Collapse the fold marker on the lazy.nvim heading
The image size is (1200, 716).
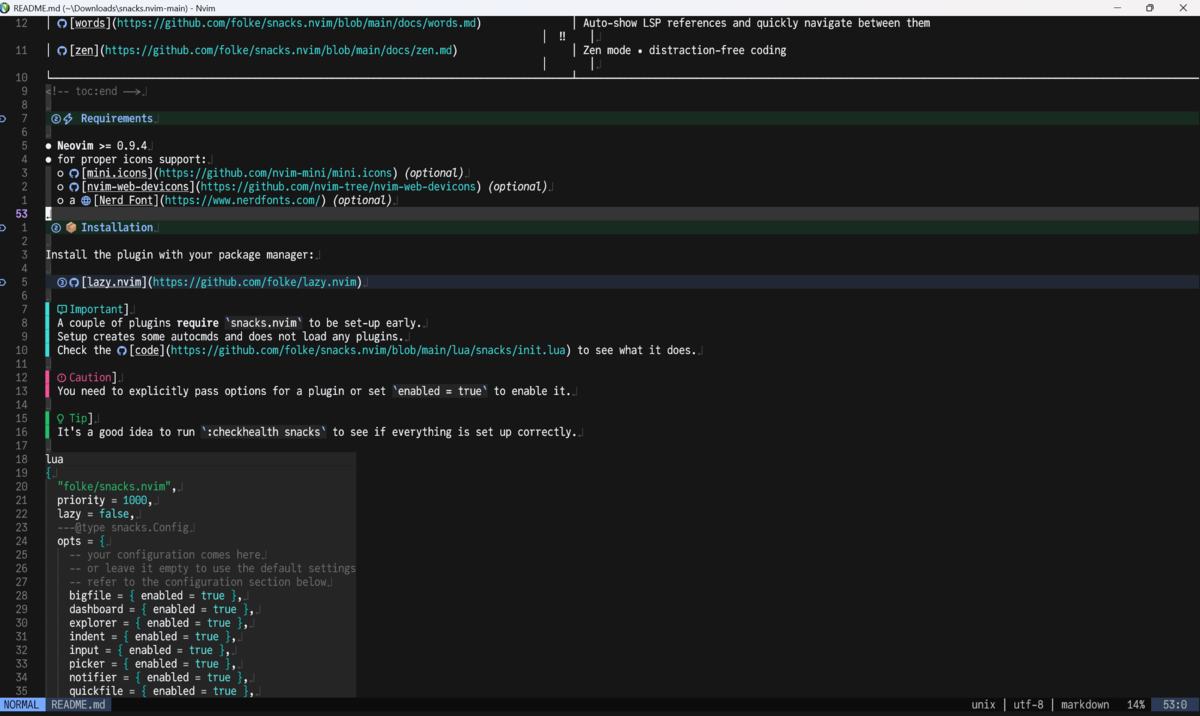point(3,283)
